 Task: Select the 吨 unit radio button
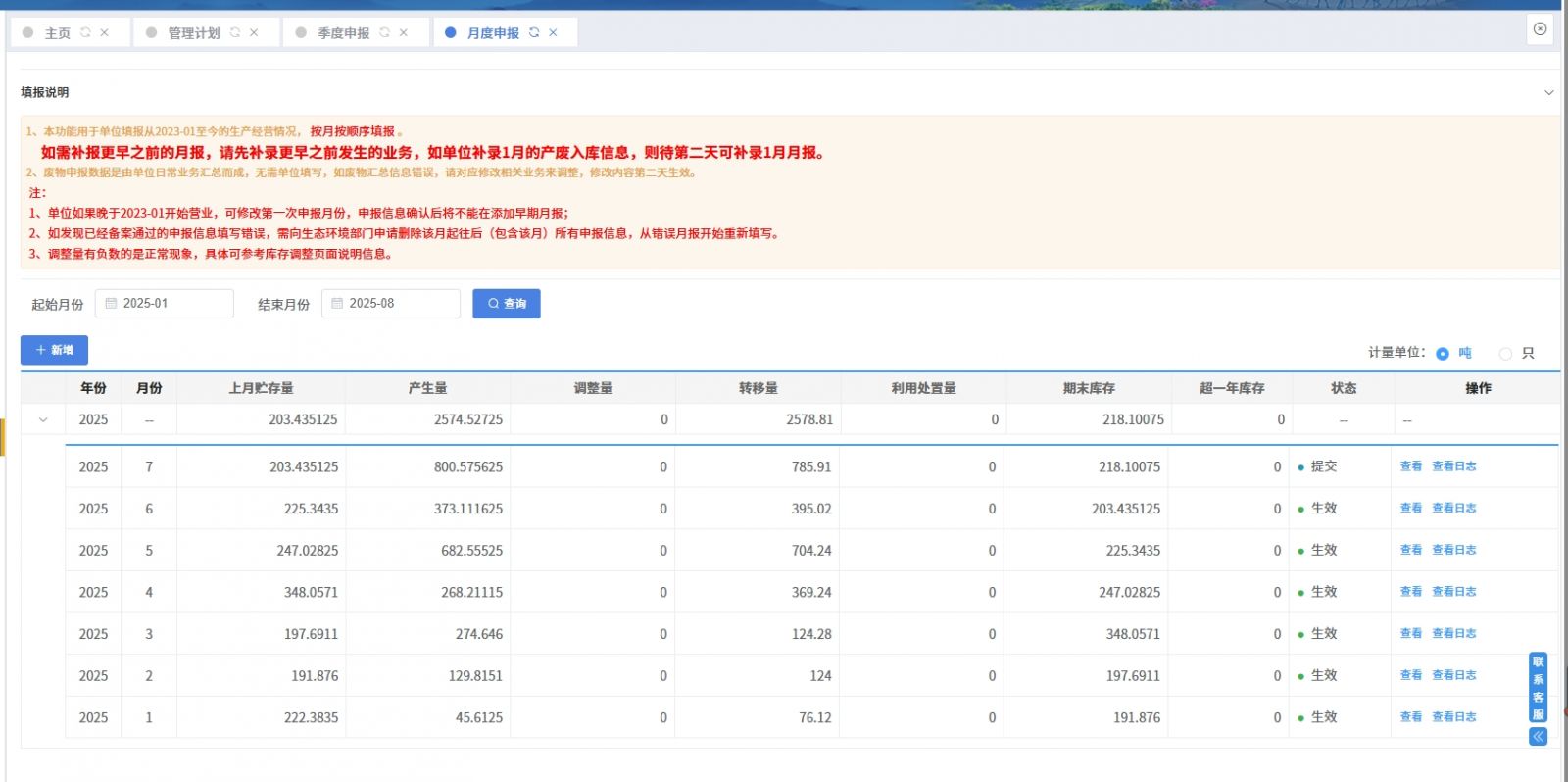click(x=1443, y=354)
